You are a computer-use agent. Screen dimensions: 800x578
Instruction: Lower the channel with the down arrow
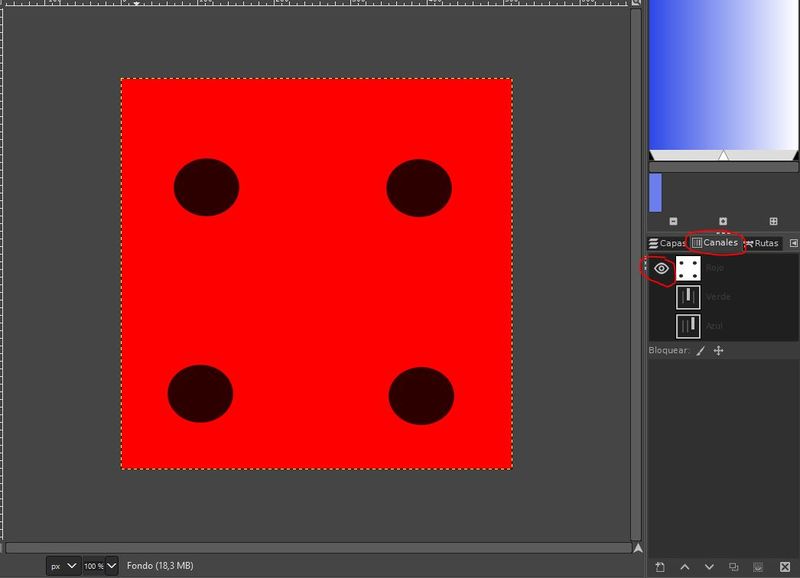[709, 567]
